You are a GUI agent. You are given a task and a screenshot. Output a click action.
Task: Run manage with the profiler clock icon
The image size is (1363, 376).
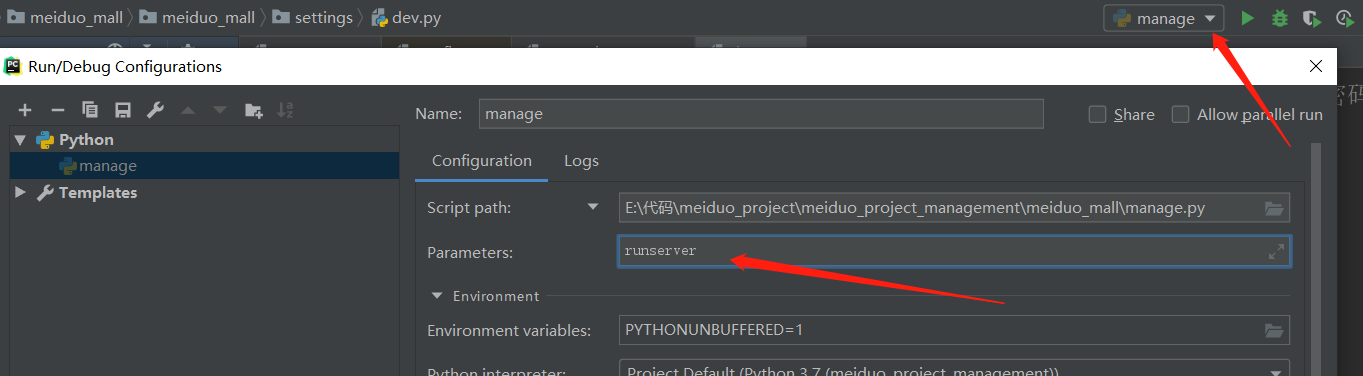[1344, 18]
